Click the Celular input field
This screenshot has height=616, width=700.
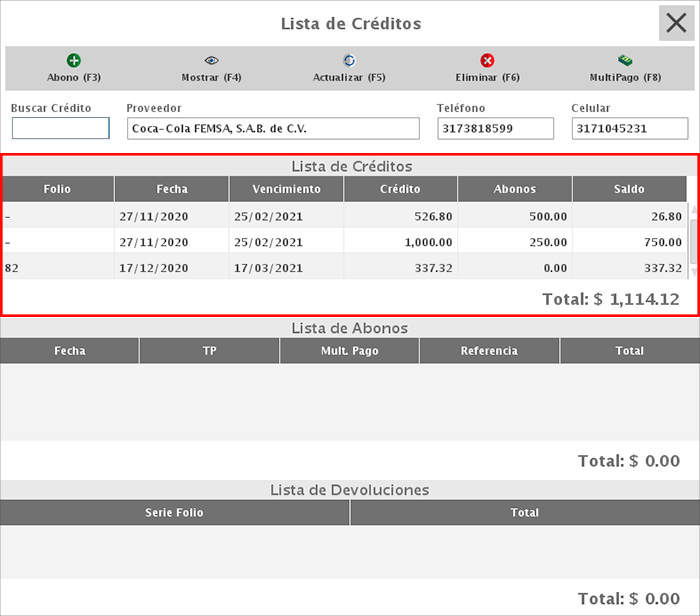tap(629, 129)
